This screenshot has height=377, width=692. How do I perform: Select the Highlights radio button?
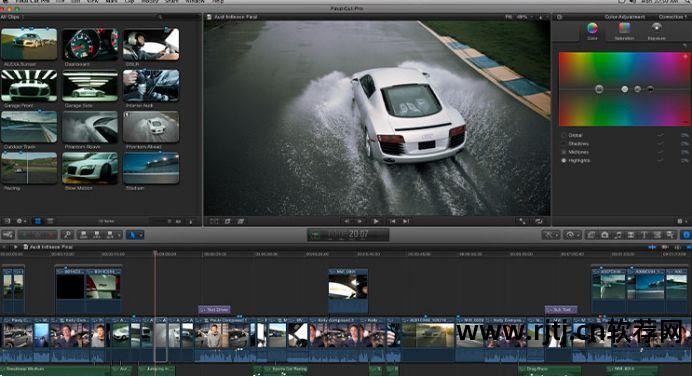(x=564, y=161)
